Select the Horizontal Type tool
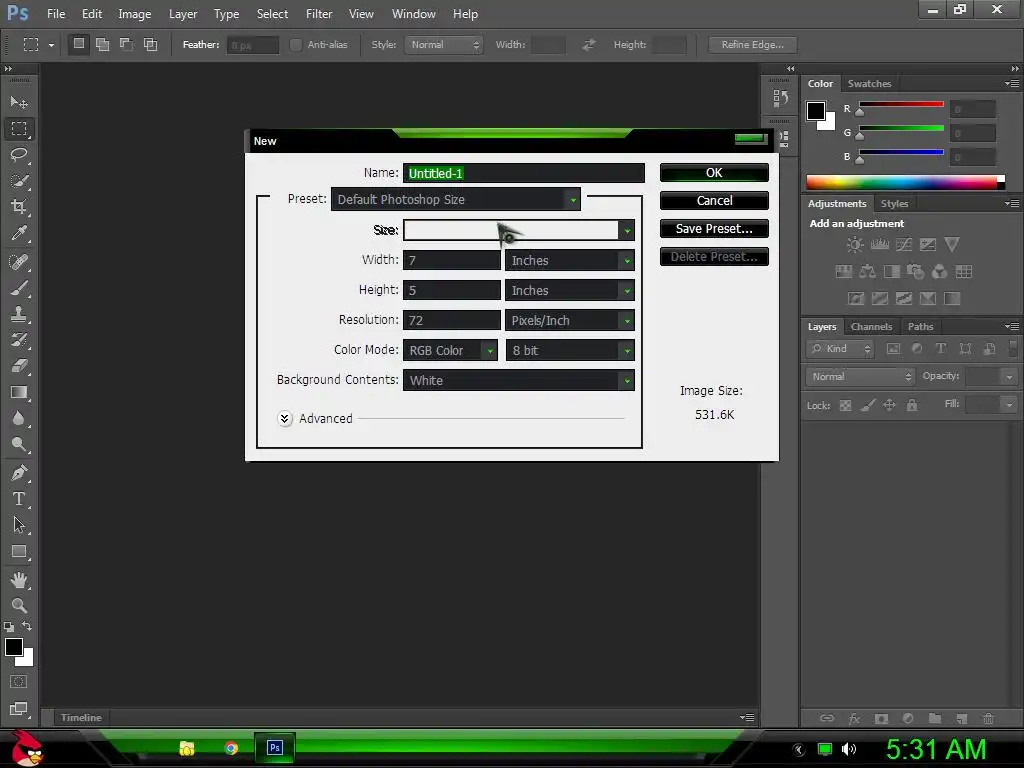 pyautogui.click(x=19, y=499)
